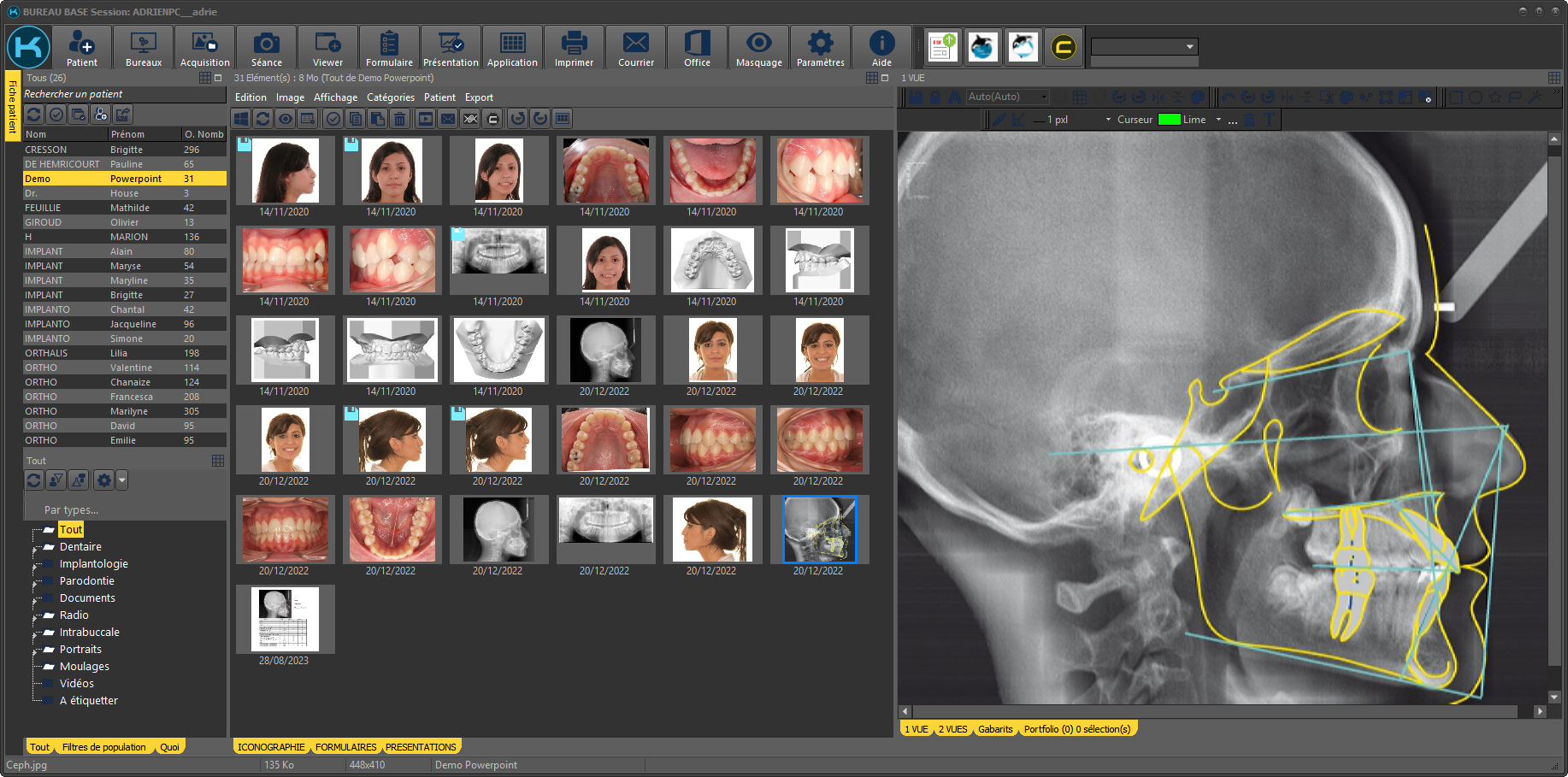This screenshot has height=777, width=1568.
Task: Toggle checkmark selection icon in patient toolbar
Action: (56, 115)
